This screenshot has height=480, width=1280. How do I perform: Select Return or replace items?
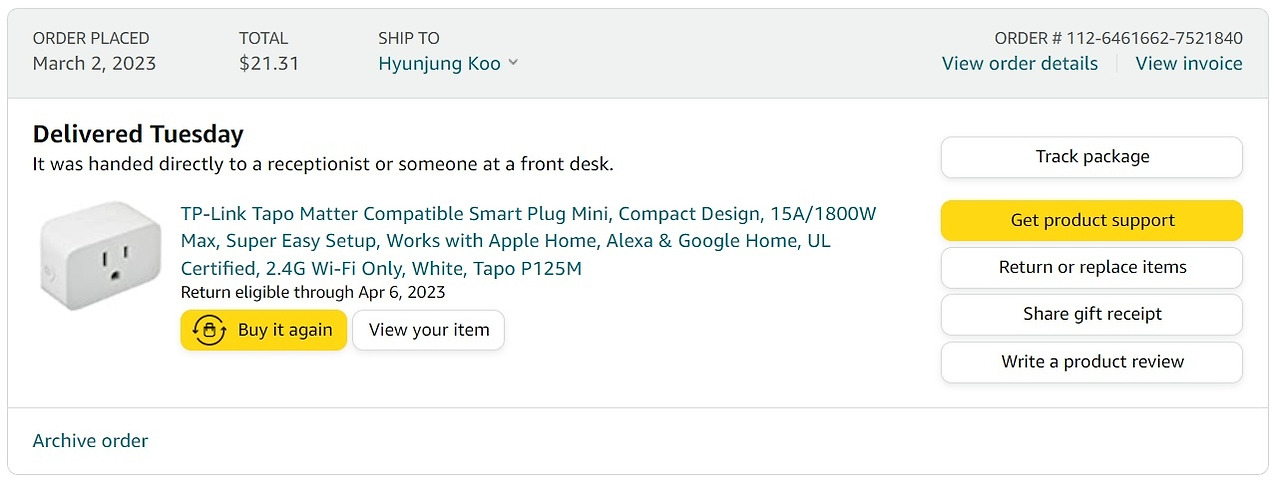point(1091,267)
